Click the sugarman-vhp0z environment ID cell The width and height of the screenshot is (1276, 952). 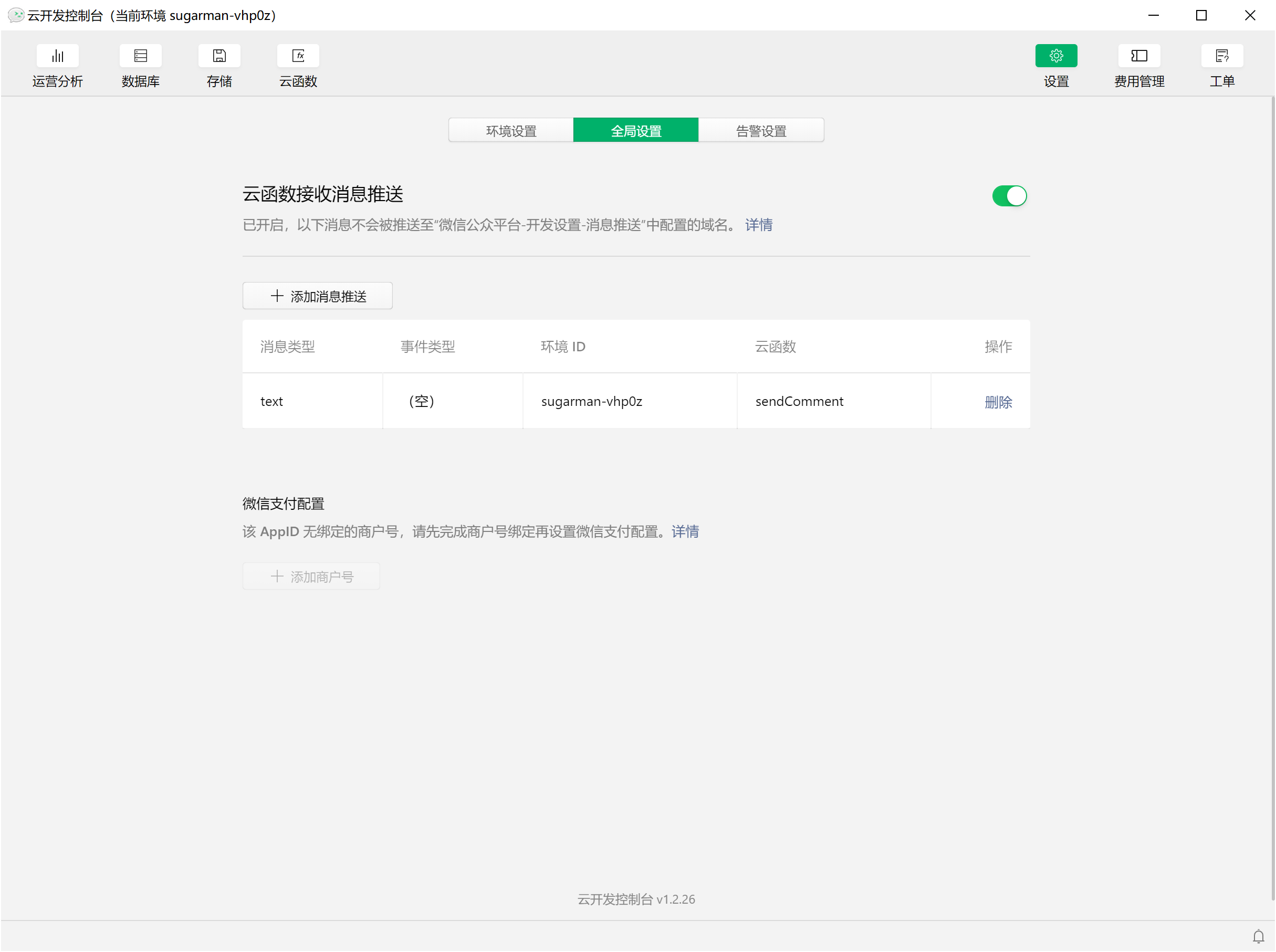click(x=591, y=401)
